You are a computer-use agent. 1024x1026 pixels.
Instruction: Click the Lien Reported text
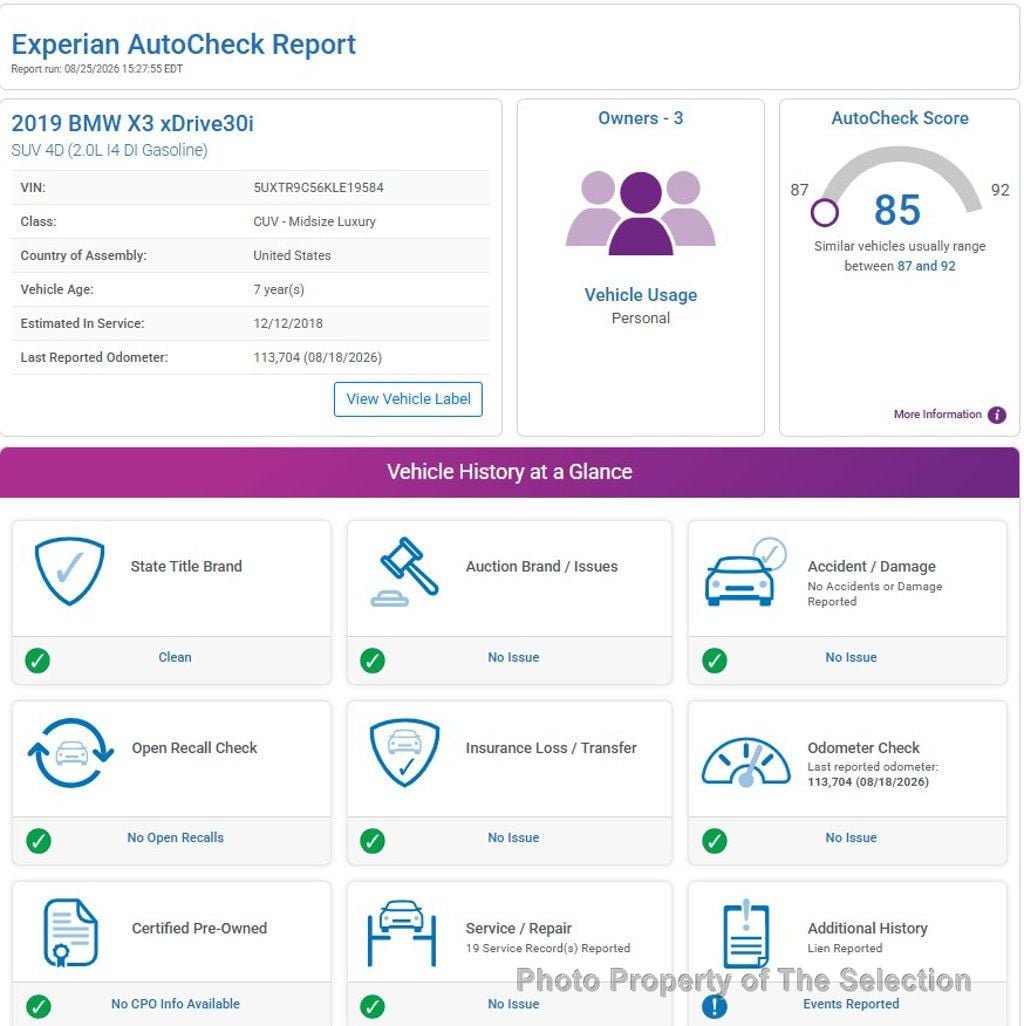(845, 948)
